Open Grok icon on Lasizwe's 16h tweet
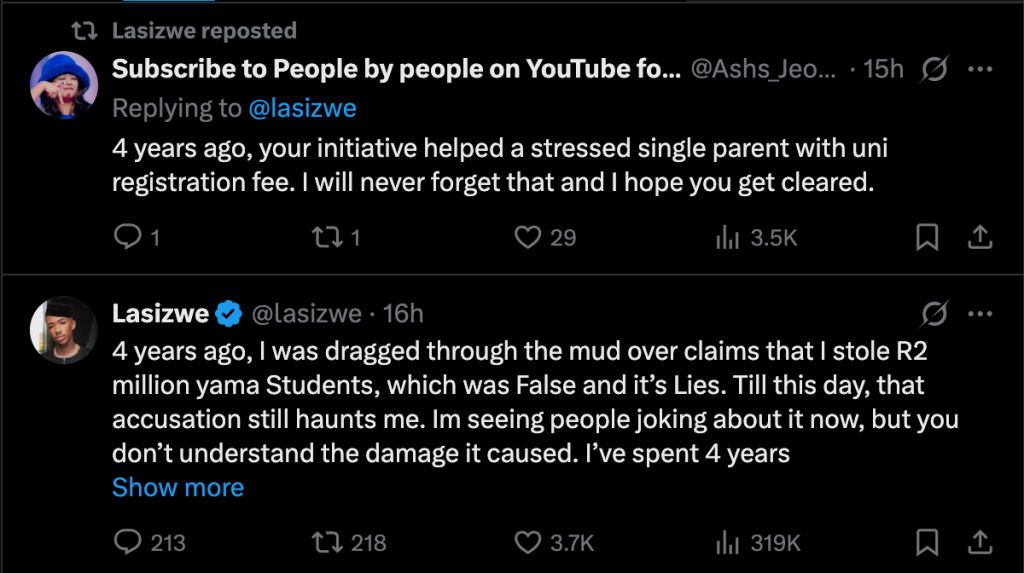 (934, 314)
